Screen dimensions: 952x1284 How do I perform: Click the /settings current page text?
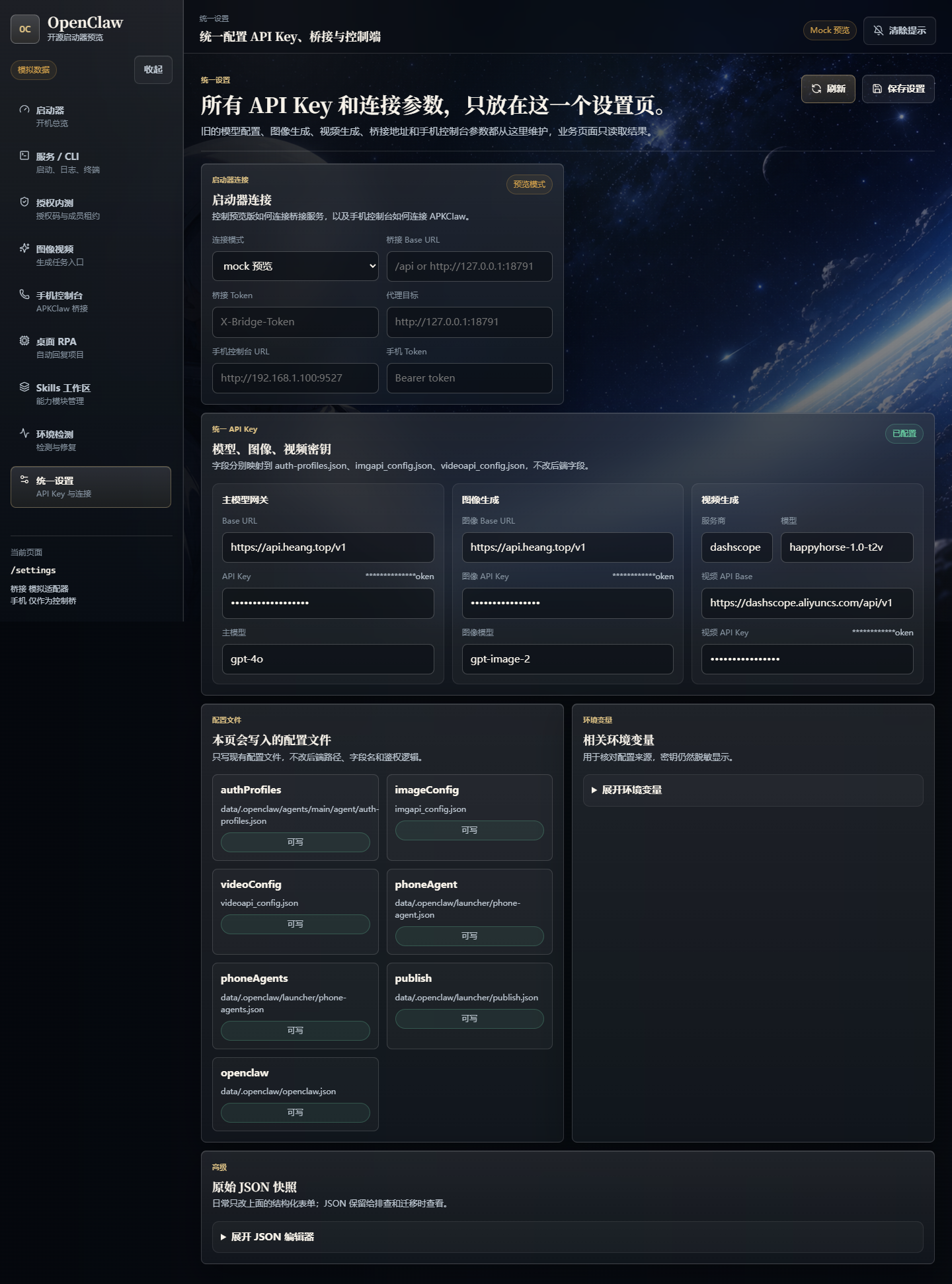(33, 571)
